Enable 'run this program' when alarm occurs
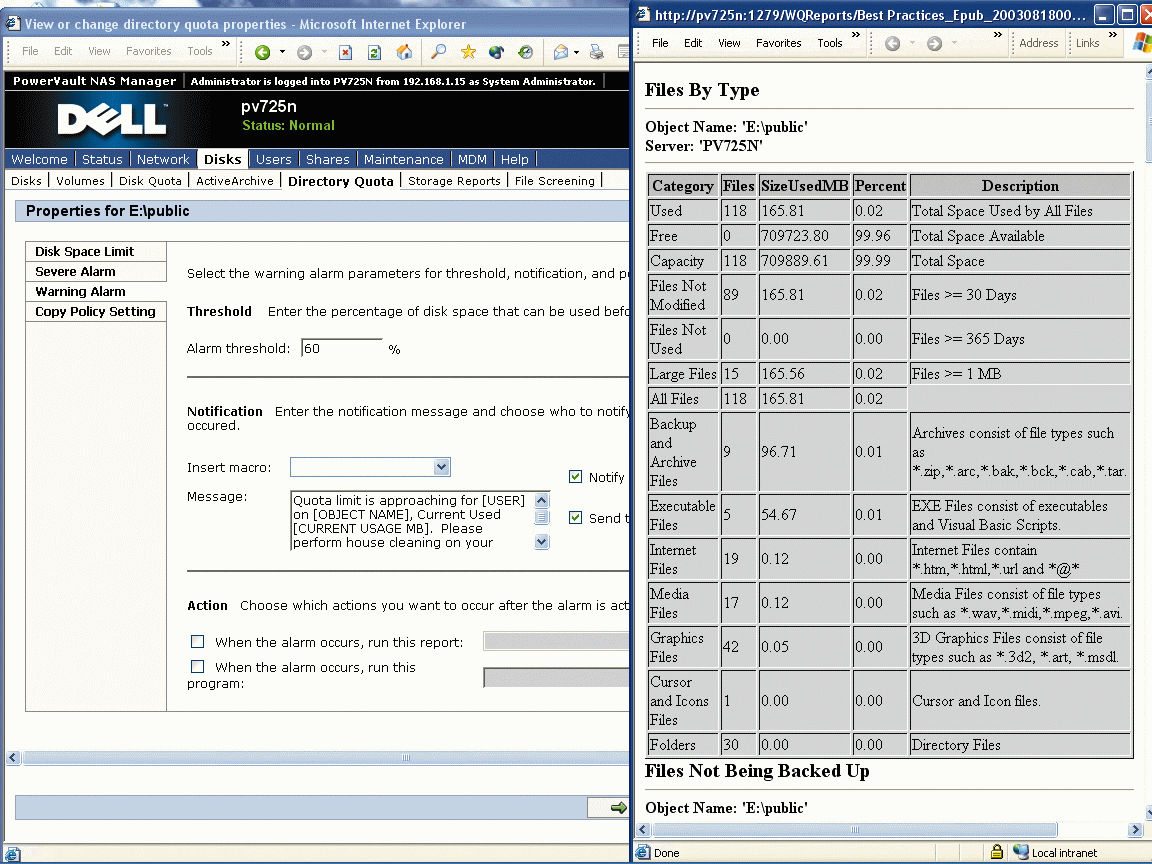The image size is (1152, 864). (198, 667)
